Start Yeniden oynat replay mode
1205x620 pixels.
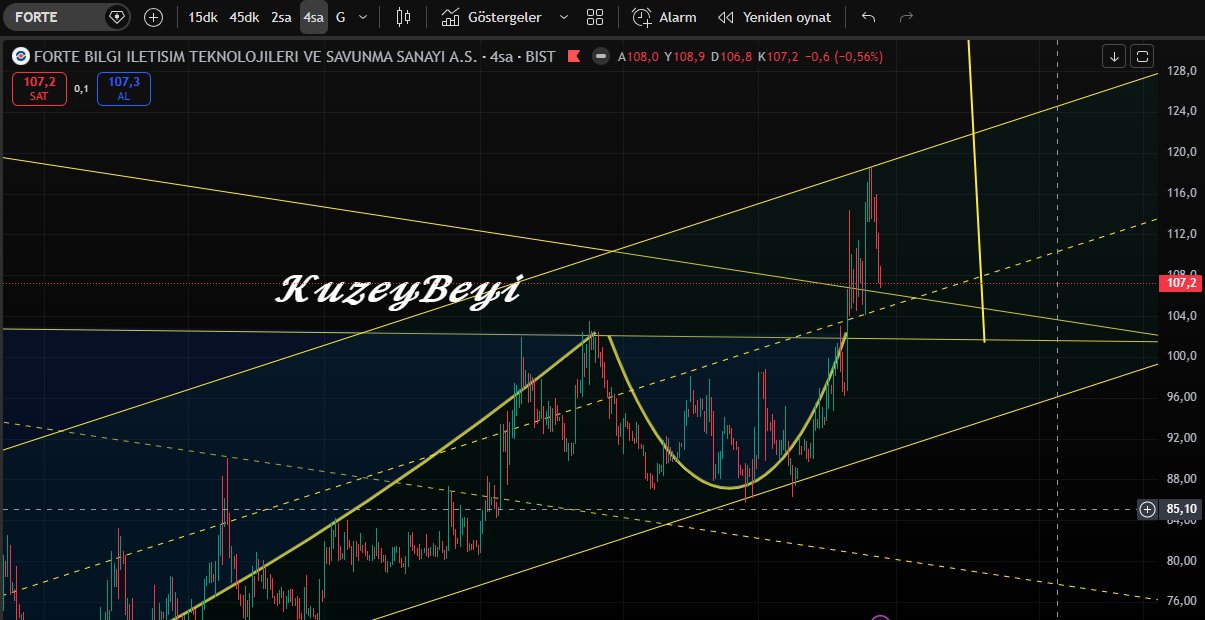(774, 17)
